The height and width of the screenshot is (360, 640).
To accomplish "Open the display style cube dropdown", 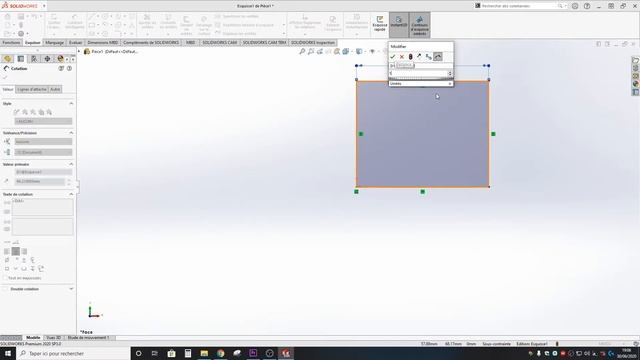I will [x=359, y=51].
